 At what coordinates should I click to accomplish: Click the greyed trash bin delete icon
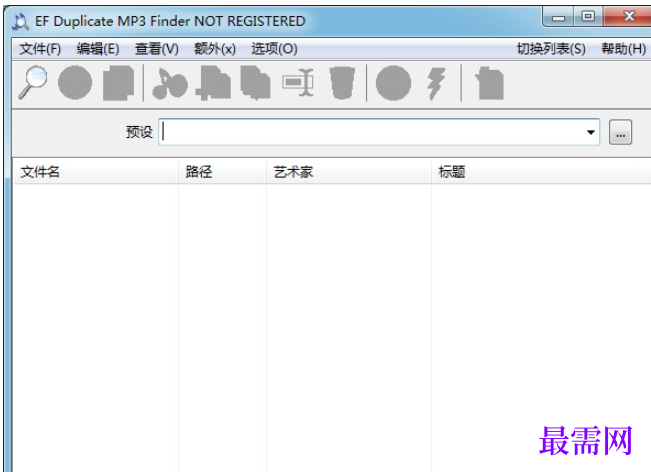coord(343,83)
